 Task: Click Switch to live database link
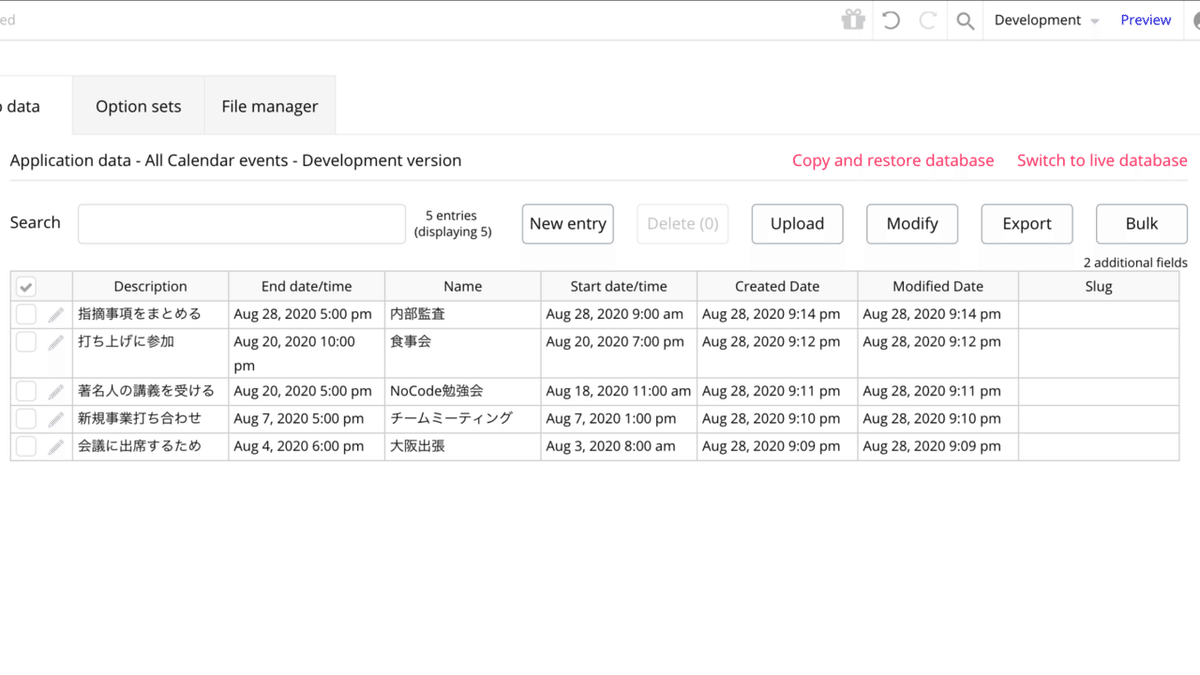(1102, 161)
